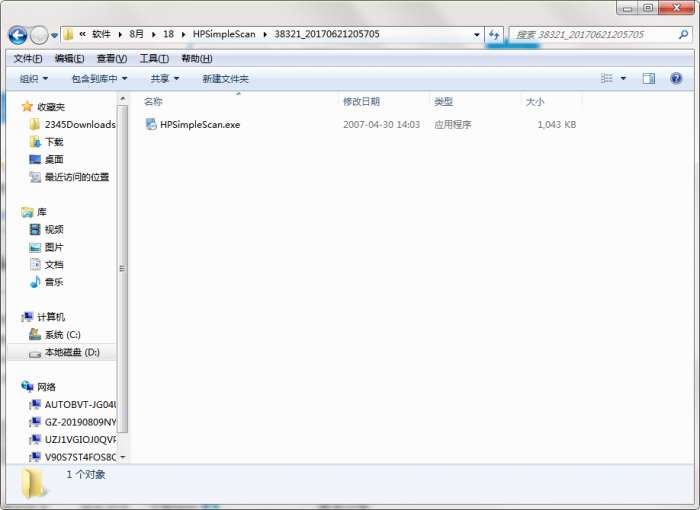Open the 编辑(E) menu

(69, 59)
